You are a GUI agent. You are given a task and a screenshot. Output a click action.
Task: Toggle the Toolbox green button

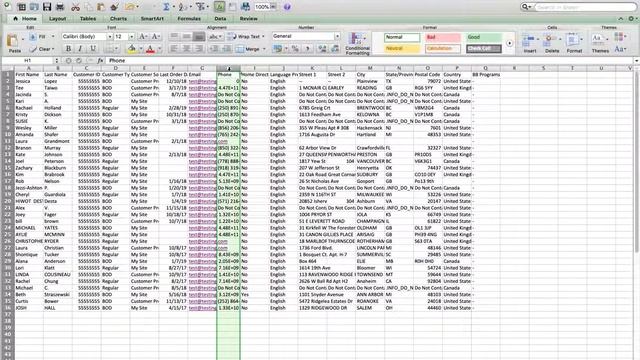point(219,7)
